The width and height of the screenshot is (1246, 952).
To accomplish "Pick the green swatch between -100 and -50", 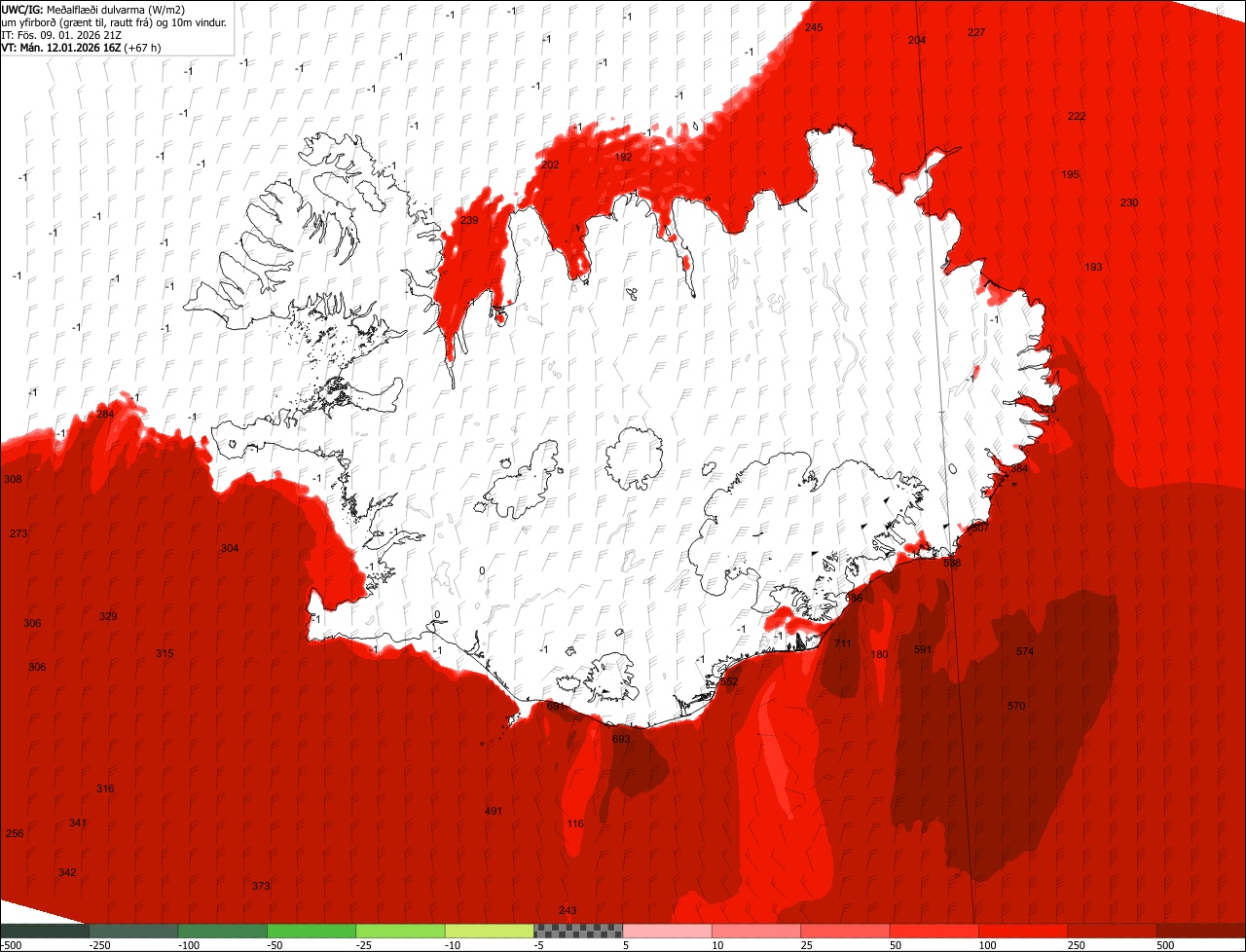I will pyautogui.click(x=223, y=931).
